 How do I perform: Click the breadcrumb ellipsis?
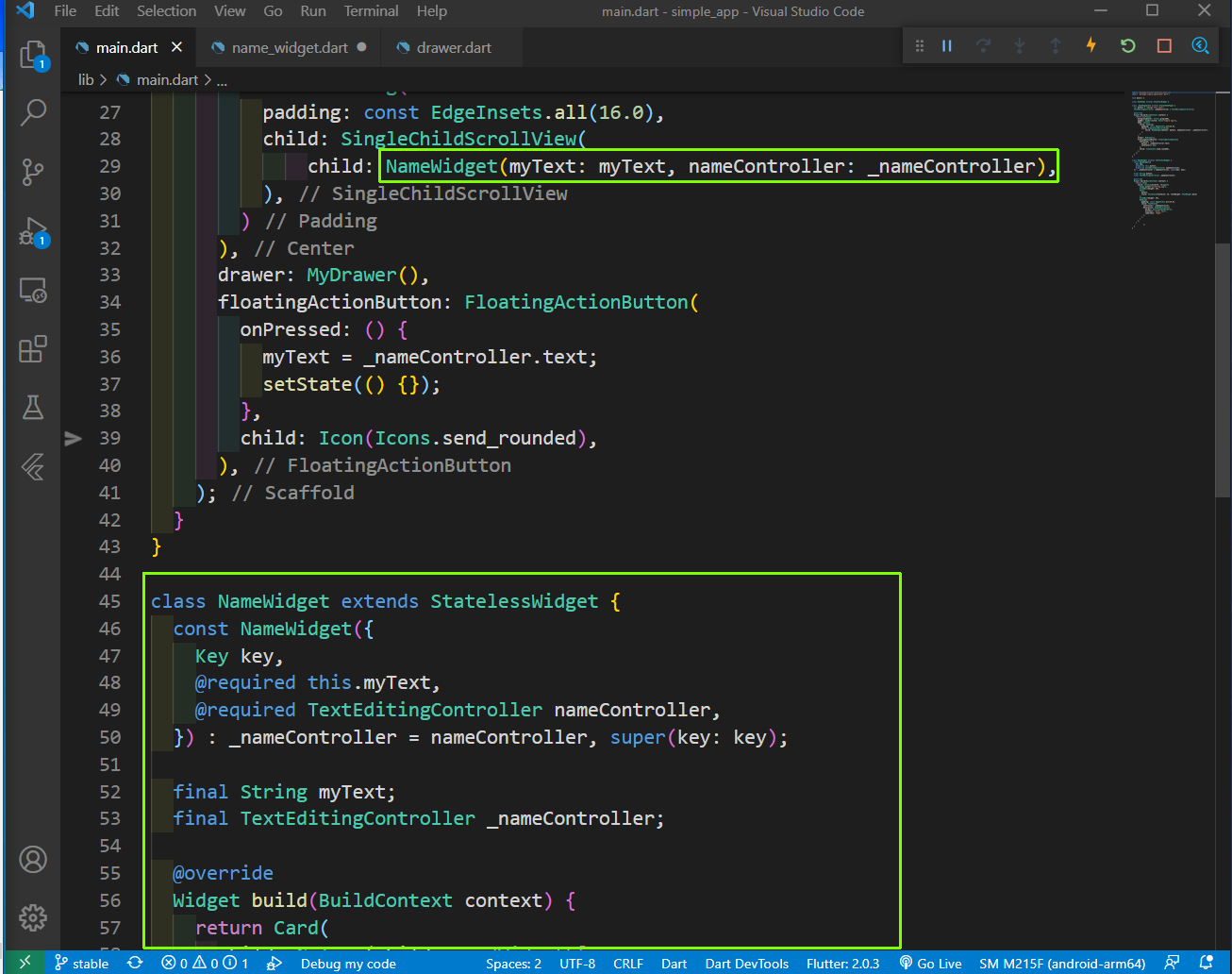pos(222,80)
